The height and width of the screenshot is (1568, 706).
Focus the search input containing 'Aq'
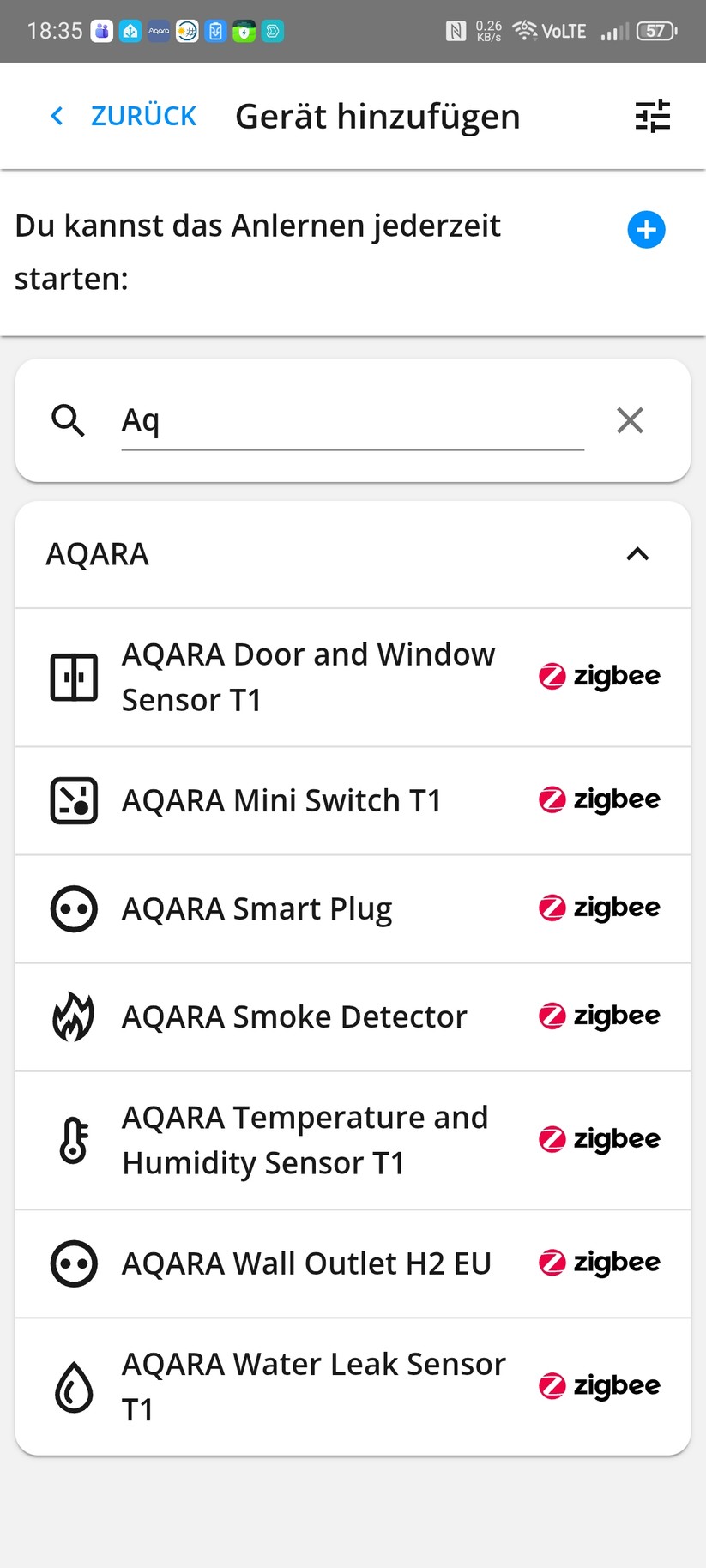pyautogui.click(x=352, y=421)
